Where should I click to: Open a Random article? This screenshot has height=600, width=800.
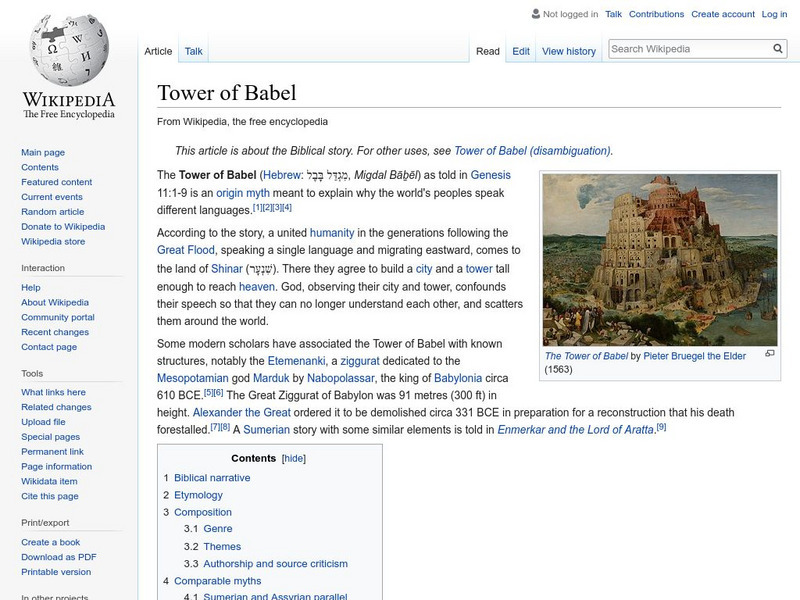click(53, 211)
